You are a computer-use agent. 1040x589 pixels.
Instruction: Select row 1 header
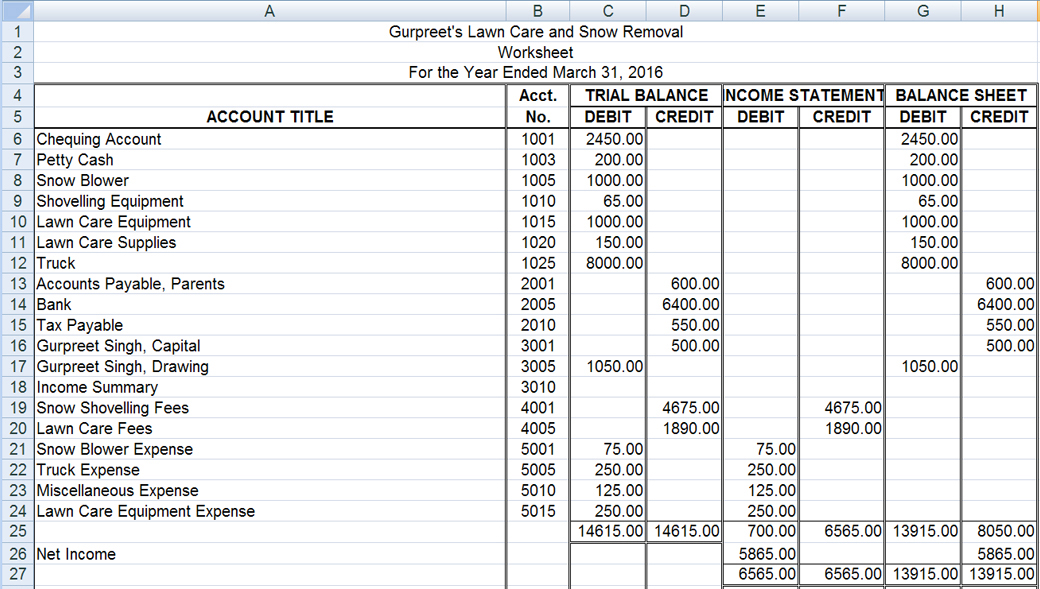point(16,32)
